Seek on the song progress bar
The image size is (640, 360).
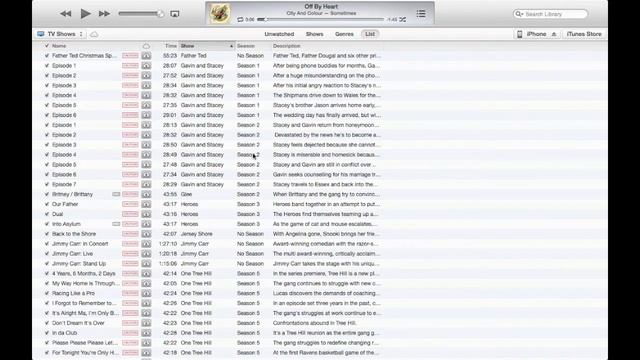[x=321, y=19]
